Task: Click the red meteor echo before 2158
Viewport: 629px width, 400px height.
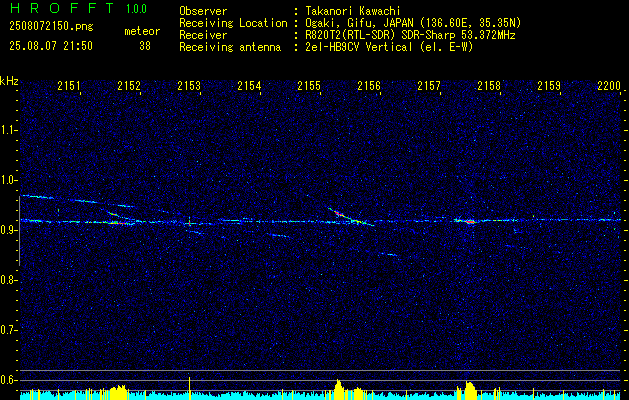Action: click(x=468, y=221)
